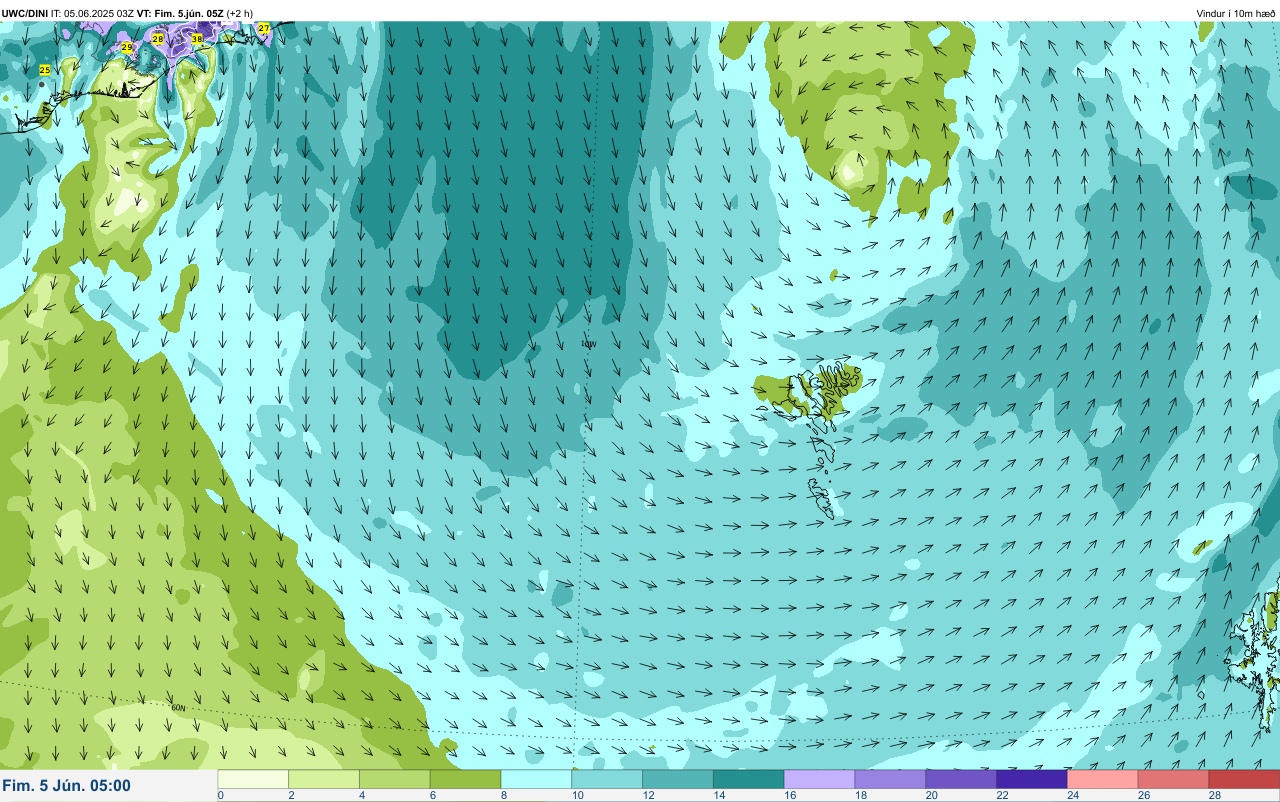Click the 'Fim. 5 Jún. 05:00' date label
Image resolution: width=1280 pixels, height=802 pixels.
pos(67,786)
